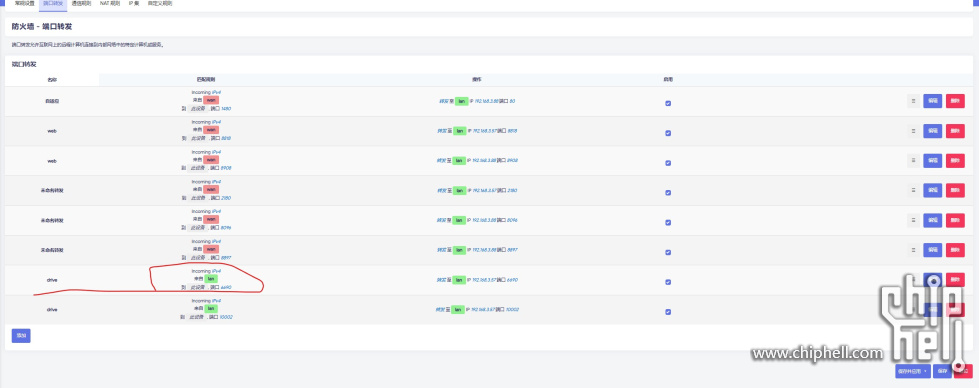Click the match port 2180 link
The width and height of the screenshot is (979, 388).
[226, 198]
